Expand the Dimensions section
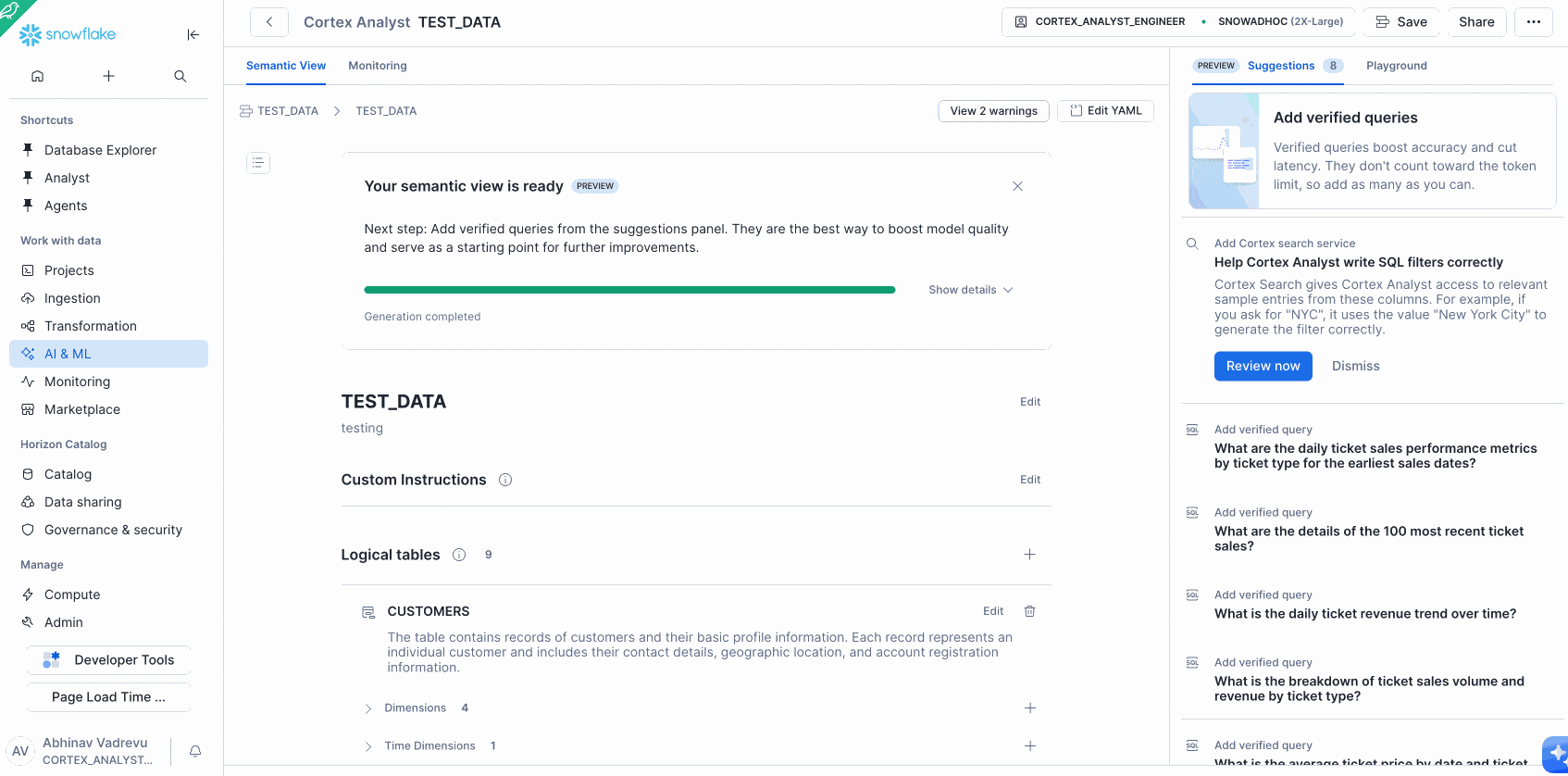1568x776 pixels. (x=368, y=708)
